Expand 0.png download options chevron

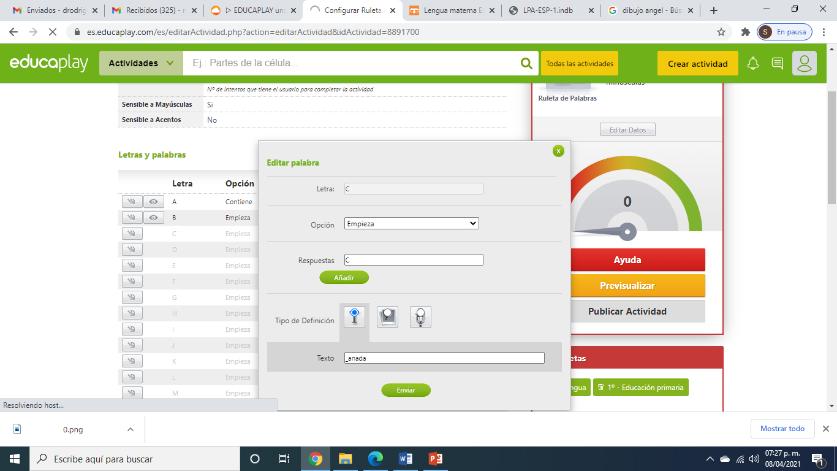point(130,429)
